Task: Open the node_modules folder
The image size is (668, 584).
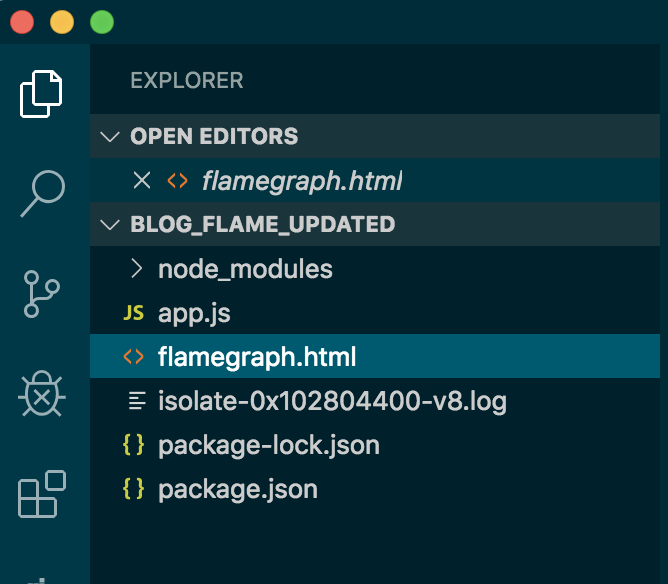Action: [375, 269]
